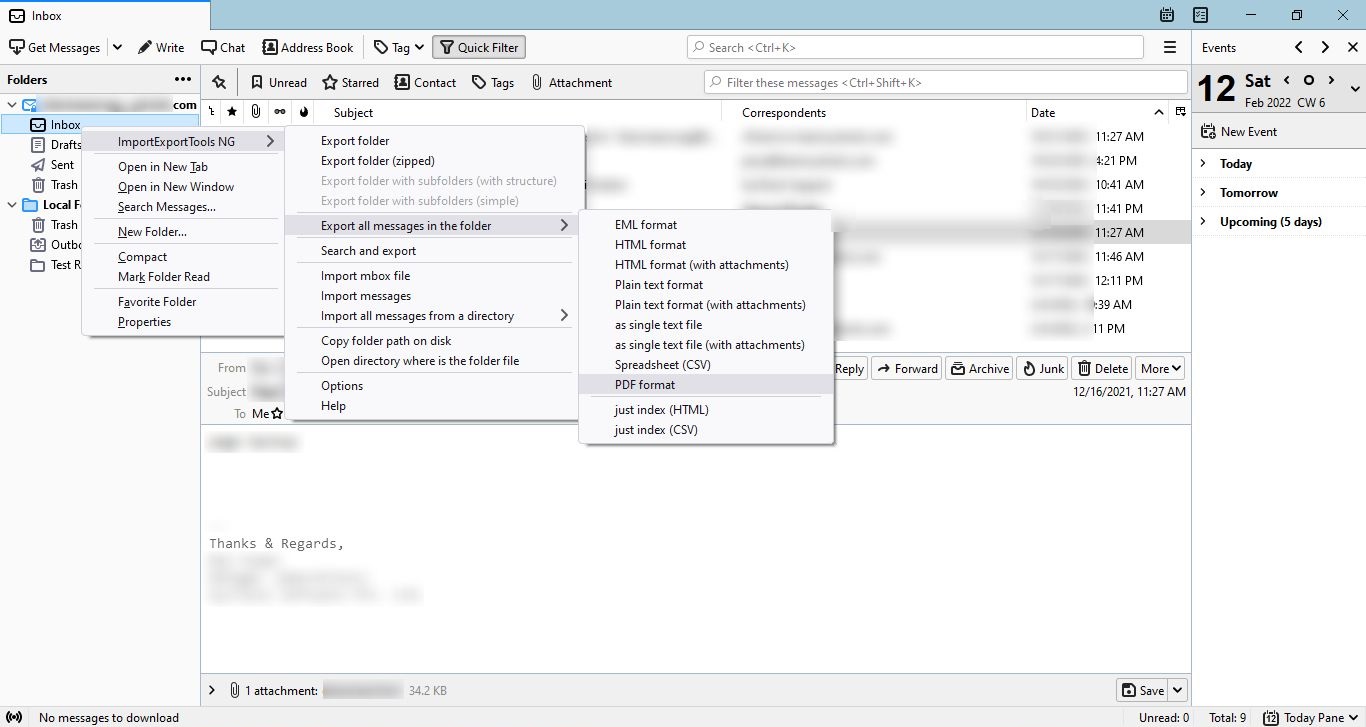Open Save attachment dropdown arrow

1177,690
